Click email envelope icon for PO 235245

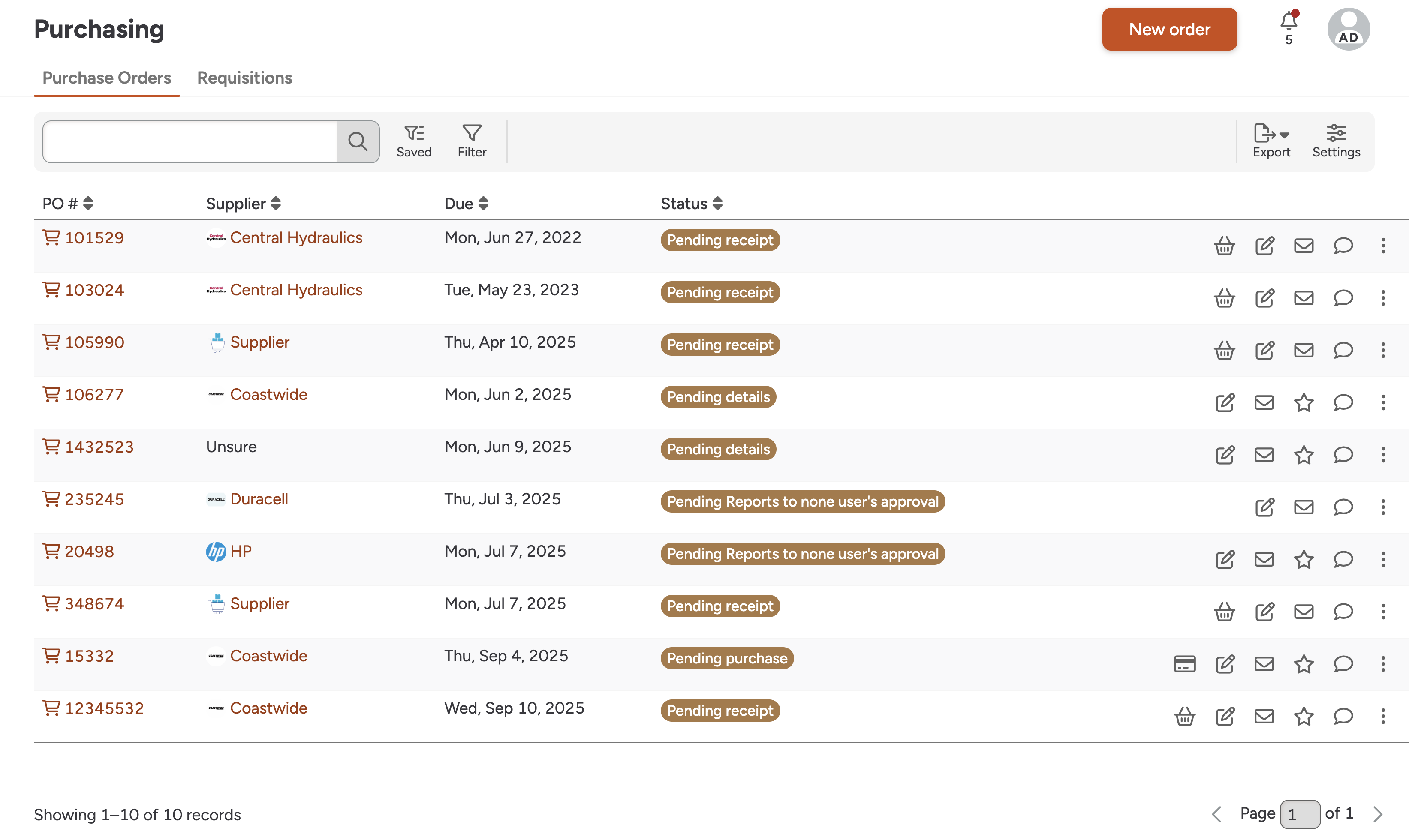pyautogui.click(x=1303, y=507)
